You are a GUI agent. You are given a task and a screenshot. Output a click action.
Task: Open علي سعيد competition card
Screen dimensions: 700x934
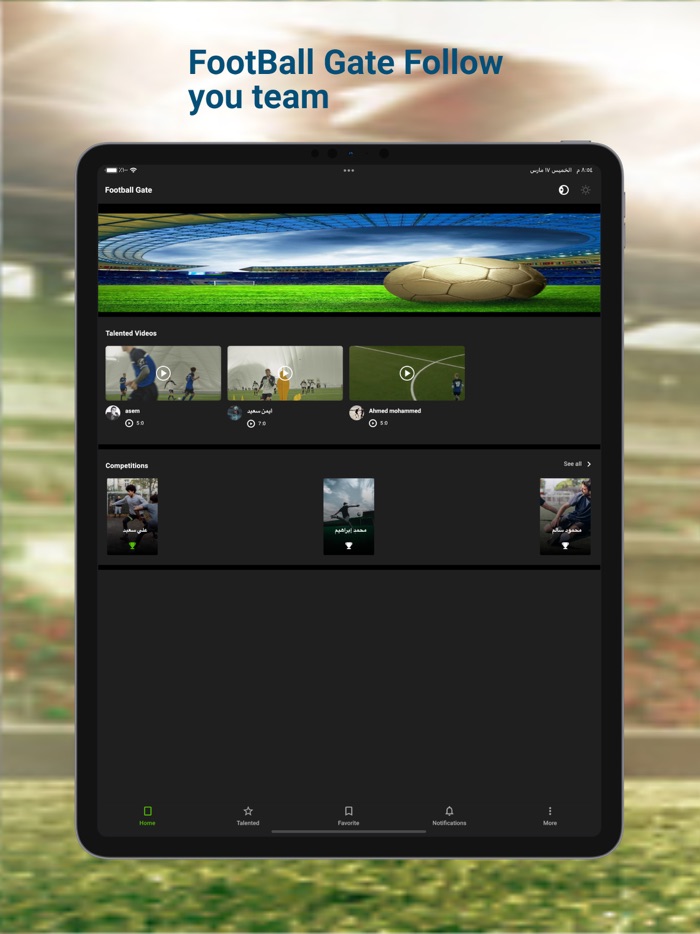[132, 516]
